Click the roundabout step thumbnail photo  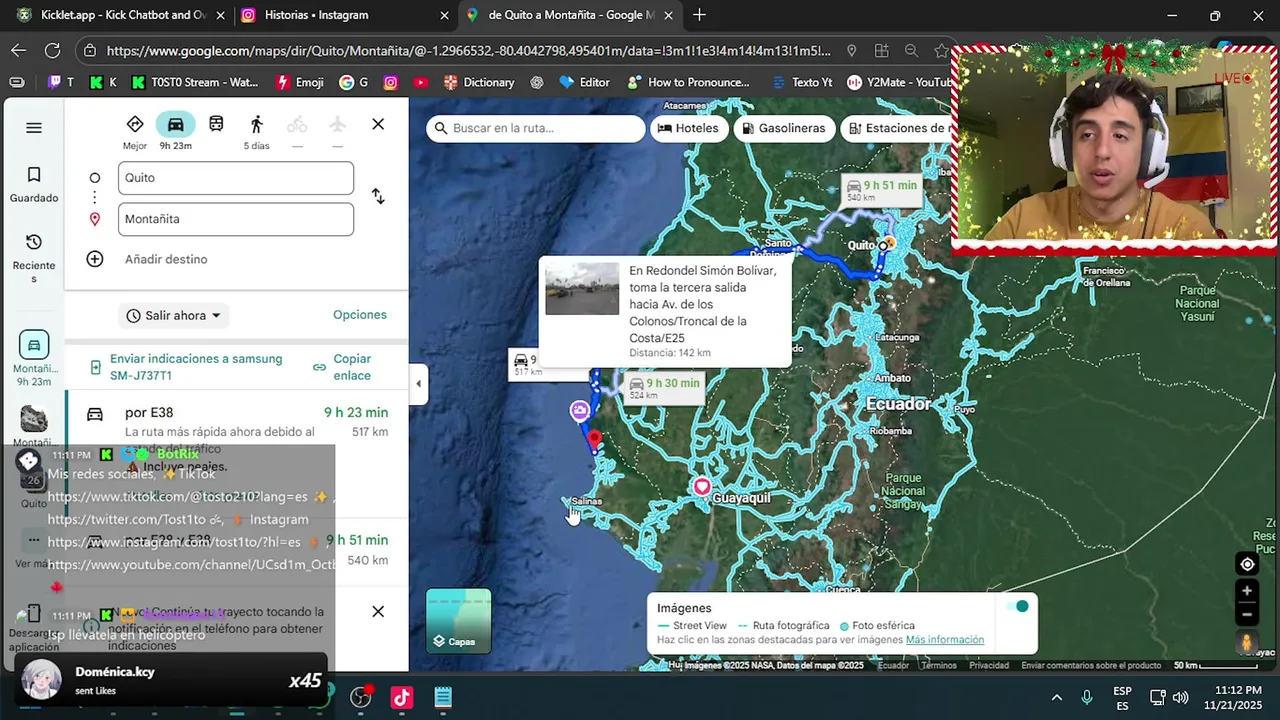[x=582, y=289]
